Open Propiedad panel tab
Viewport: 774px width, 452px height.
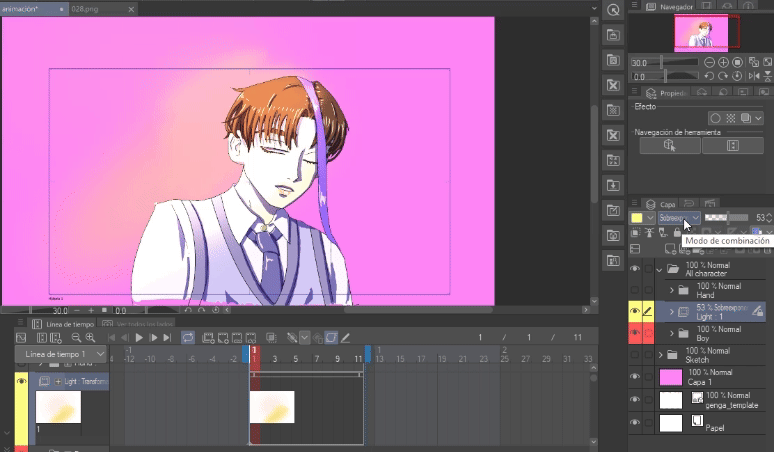tap(666, 93)
